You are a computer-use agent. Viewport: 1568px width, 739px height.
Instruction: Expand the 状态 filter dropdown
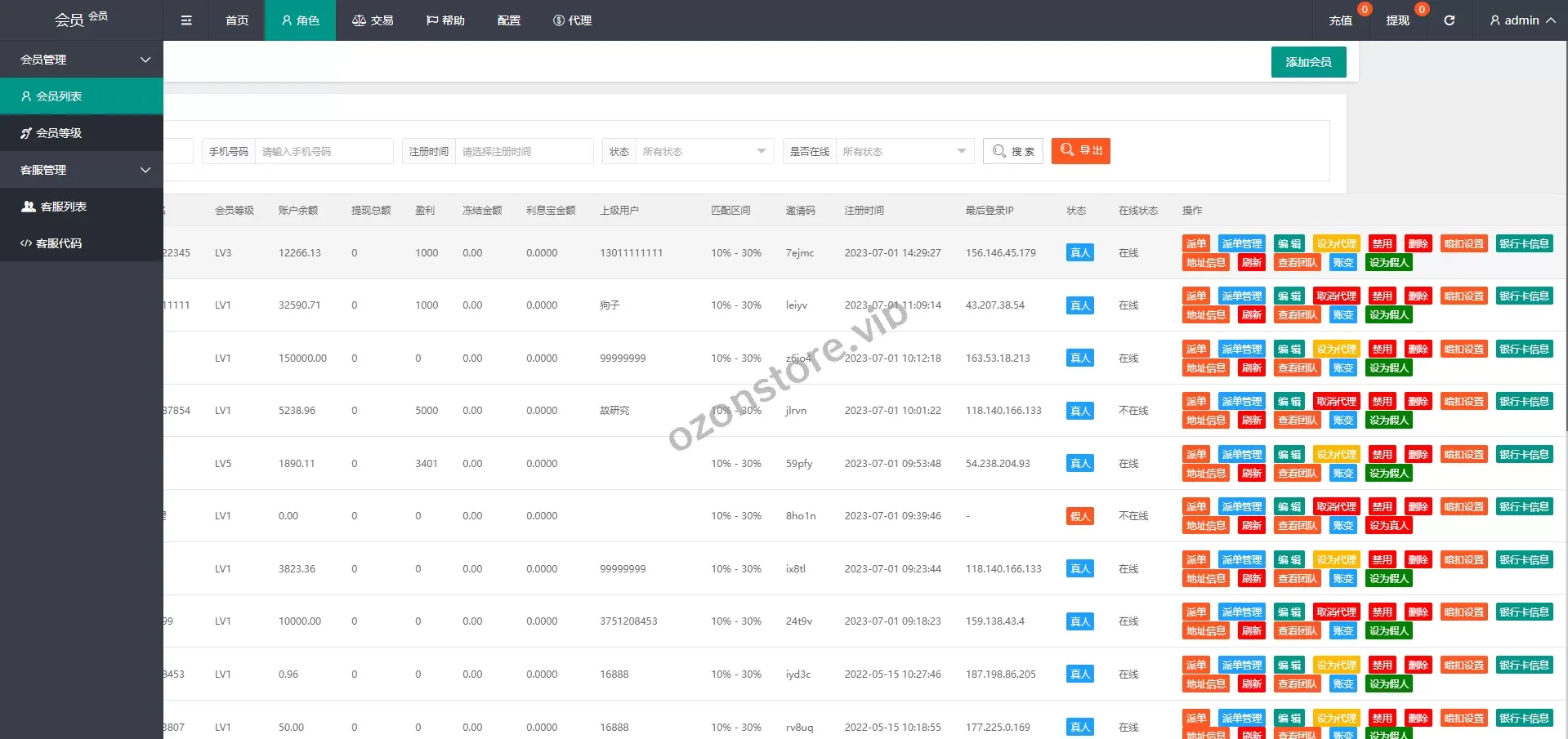pos(703,152)
